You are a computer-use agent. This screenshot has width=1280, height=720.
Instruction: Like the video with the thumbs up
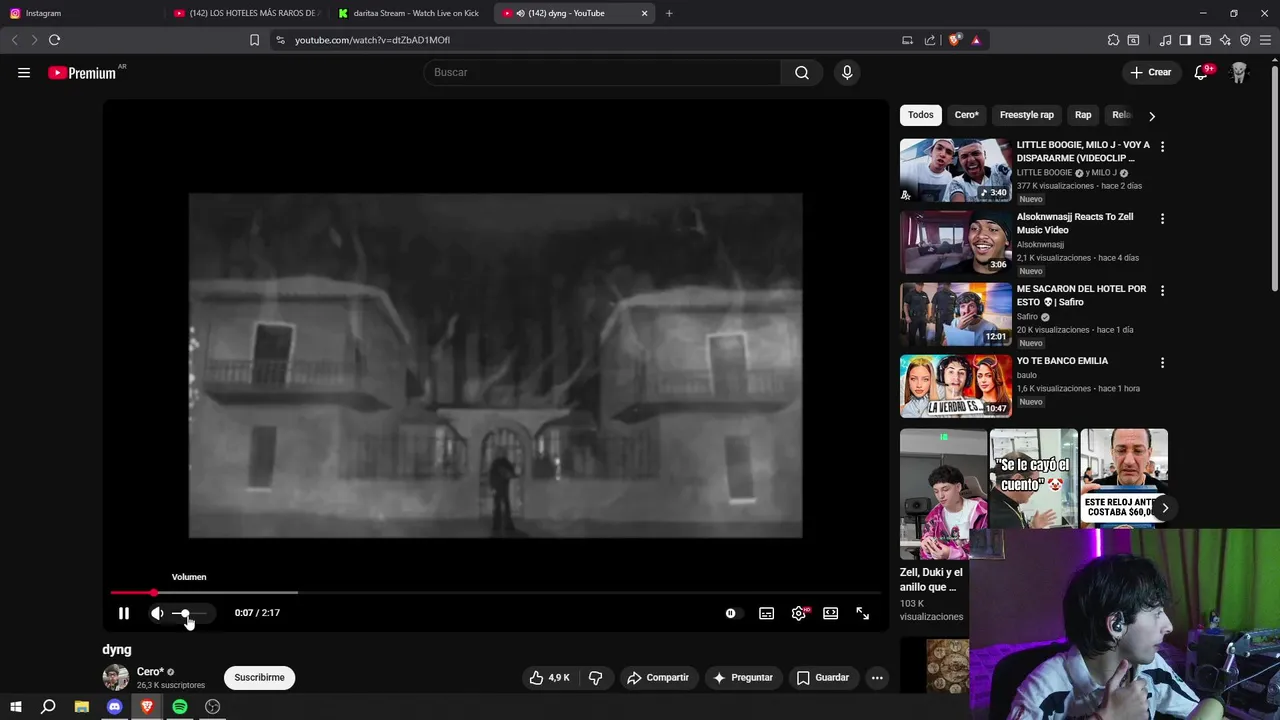pyautogui.click(x=549, y=677)
